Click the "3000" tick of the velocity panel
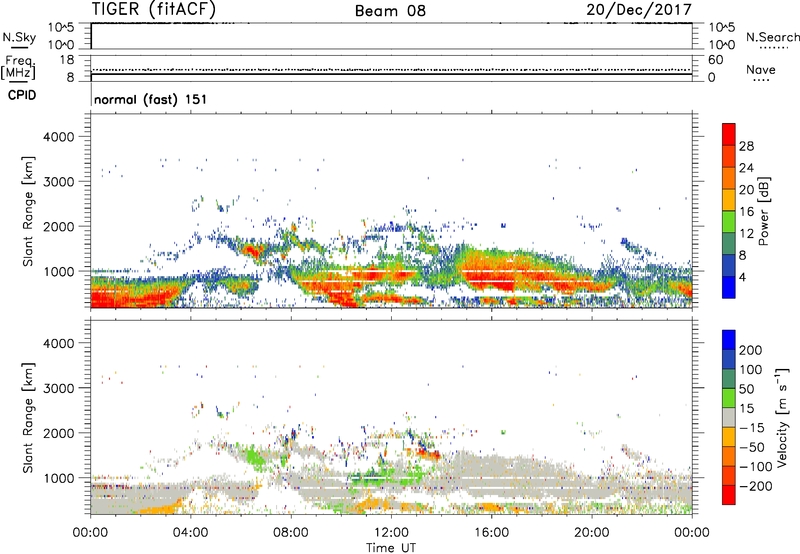The image size is (800, 554). point(59,388)
